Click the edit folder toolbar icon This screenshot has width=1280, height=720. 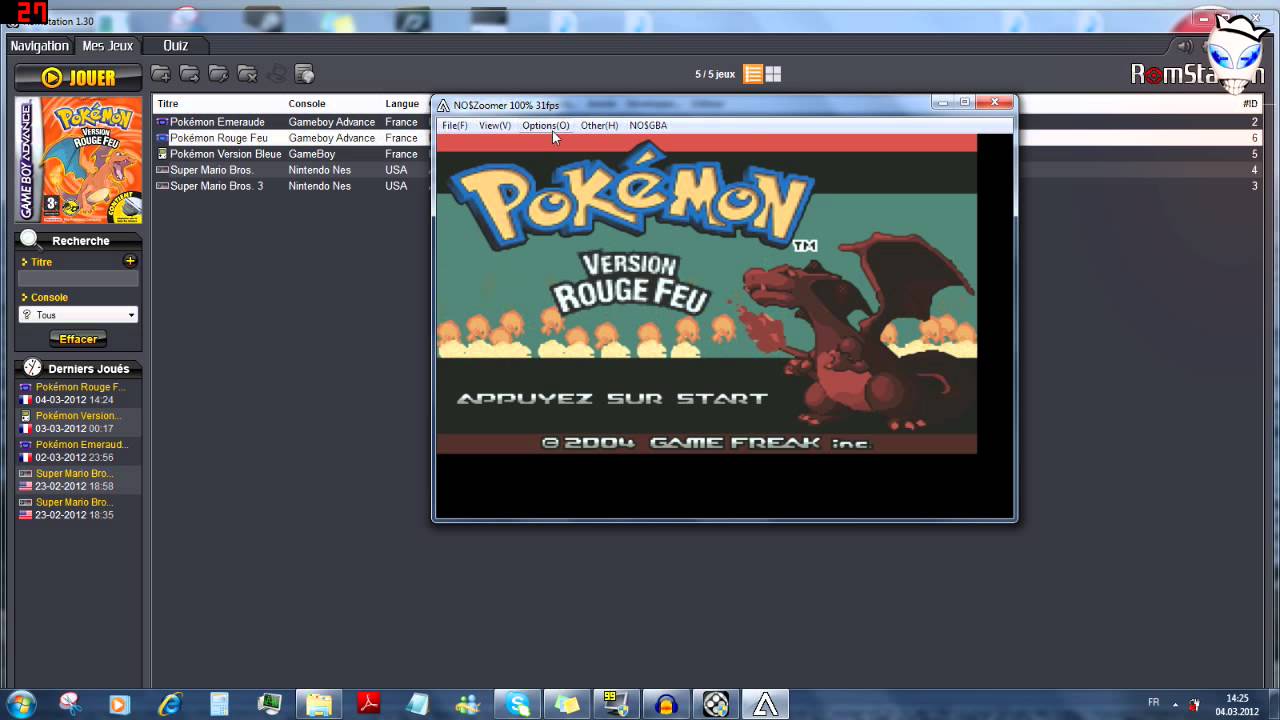point(218,74)
